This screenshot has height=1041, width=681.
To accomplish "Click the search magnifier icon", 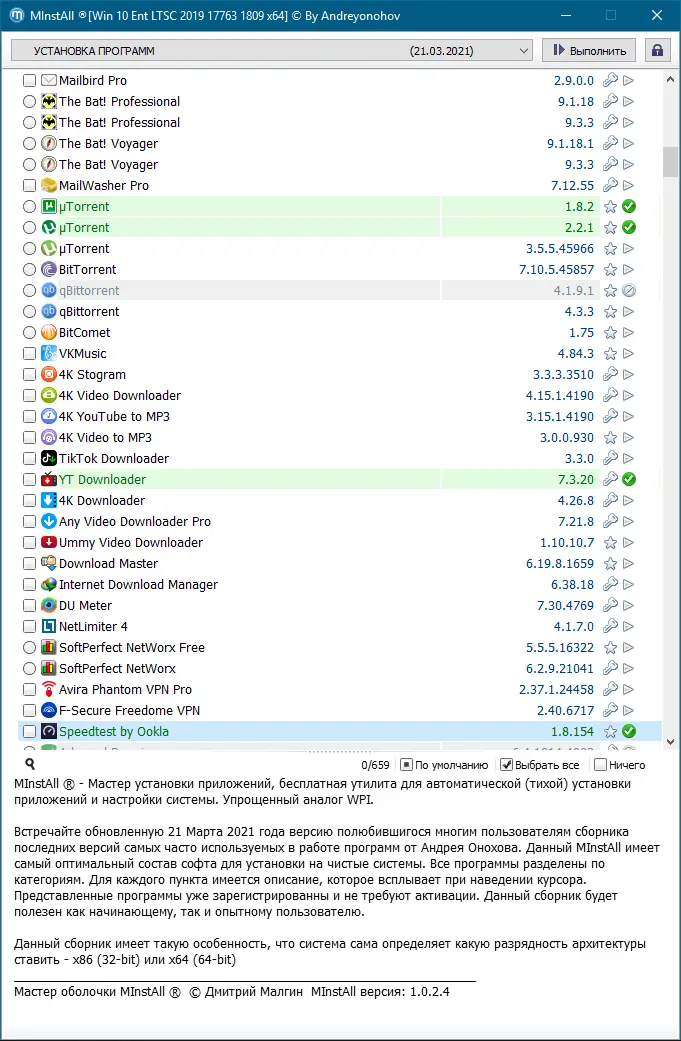I will pyautogui.click(x=29, y=764).
